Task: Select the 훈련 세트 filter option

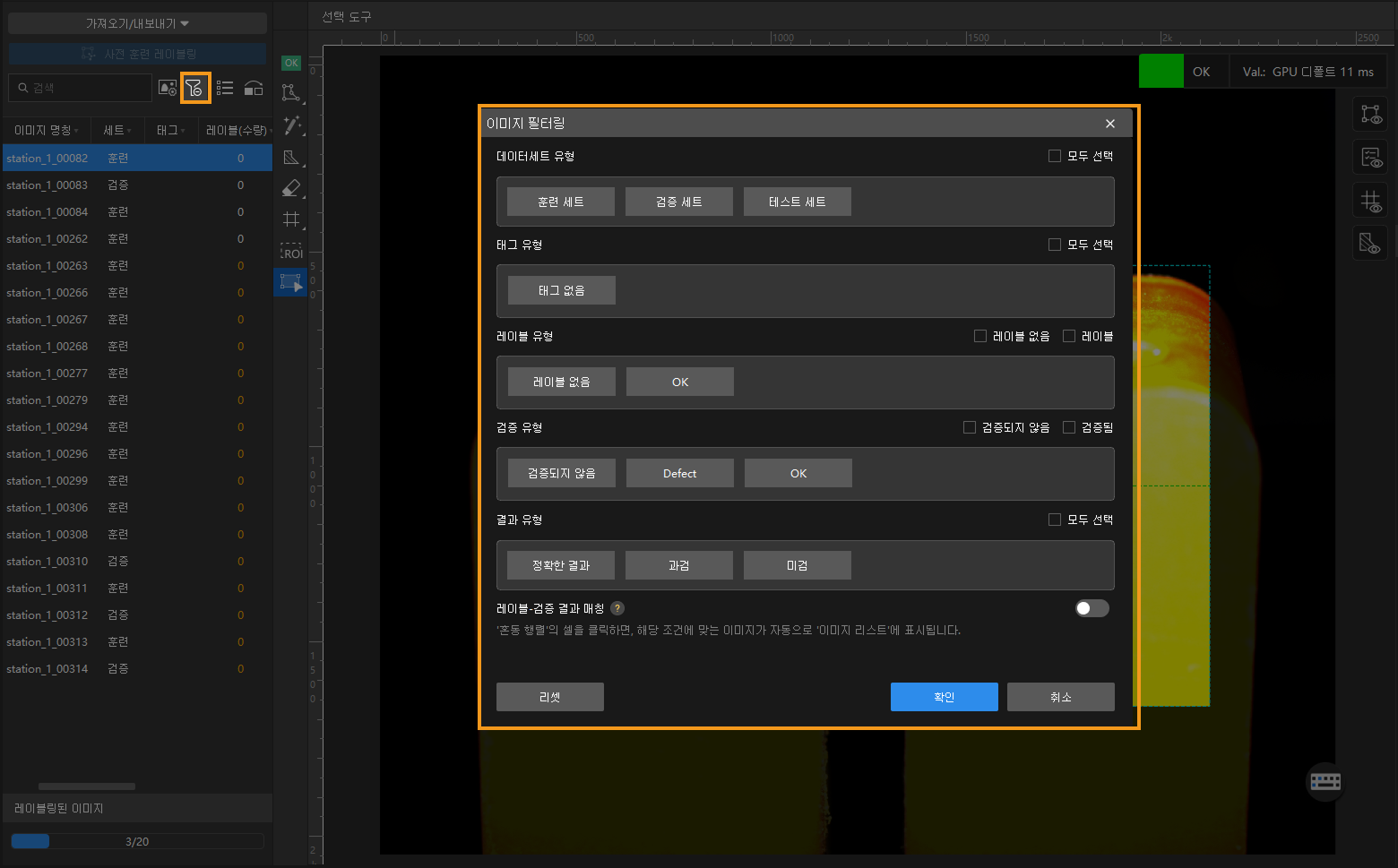Action: (x=560, y=202)
